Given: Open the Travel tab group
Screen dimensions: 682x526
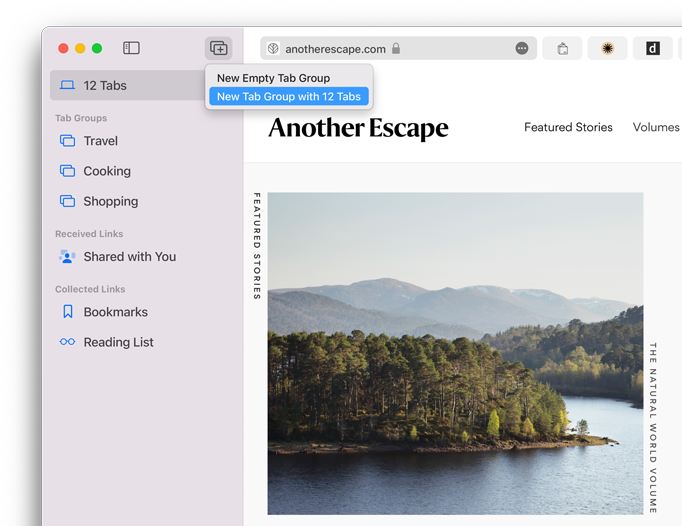Looking at the screenshot, I should (100, 141).
